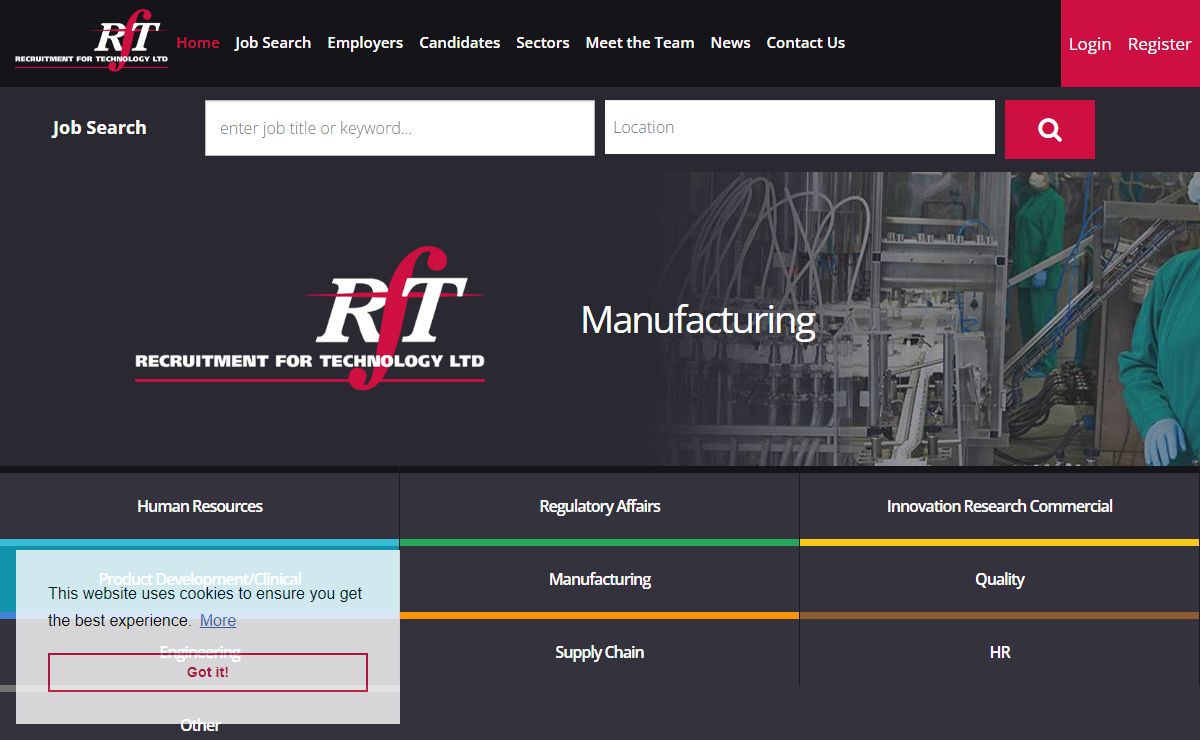The image size is (1200, 740).
Task: Focus the job title or keyword field
Action: (x=400, y=128)
